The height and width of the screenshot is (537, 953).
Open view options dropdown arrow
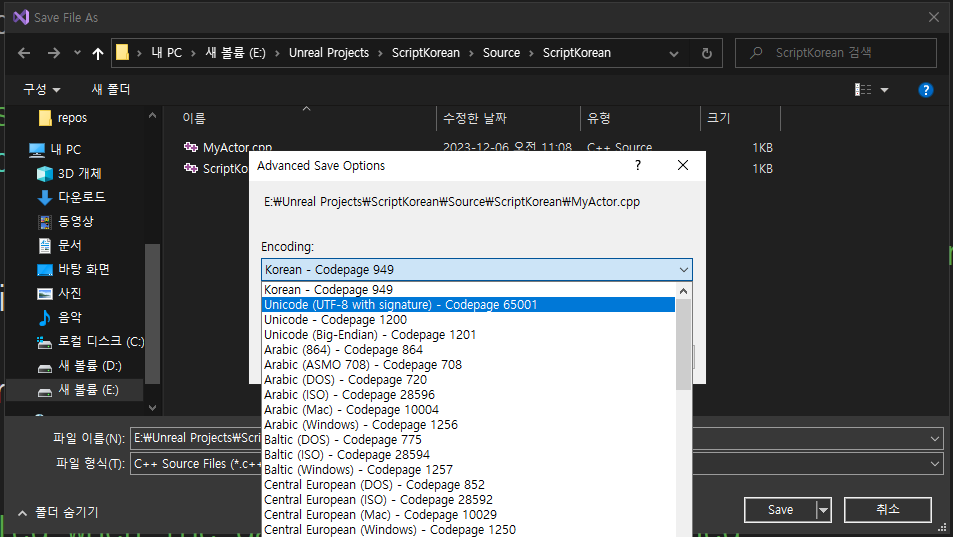[x=884, y=90]
